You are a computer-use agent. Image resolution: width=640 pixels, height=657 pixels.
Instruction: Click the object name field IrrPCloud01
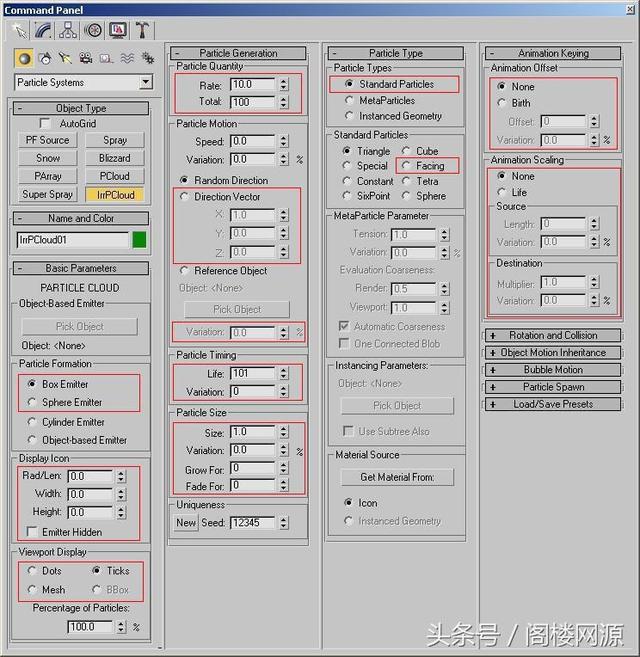click(x=72, y=240)
